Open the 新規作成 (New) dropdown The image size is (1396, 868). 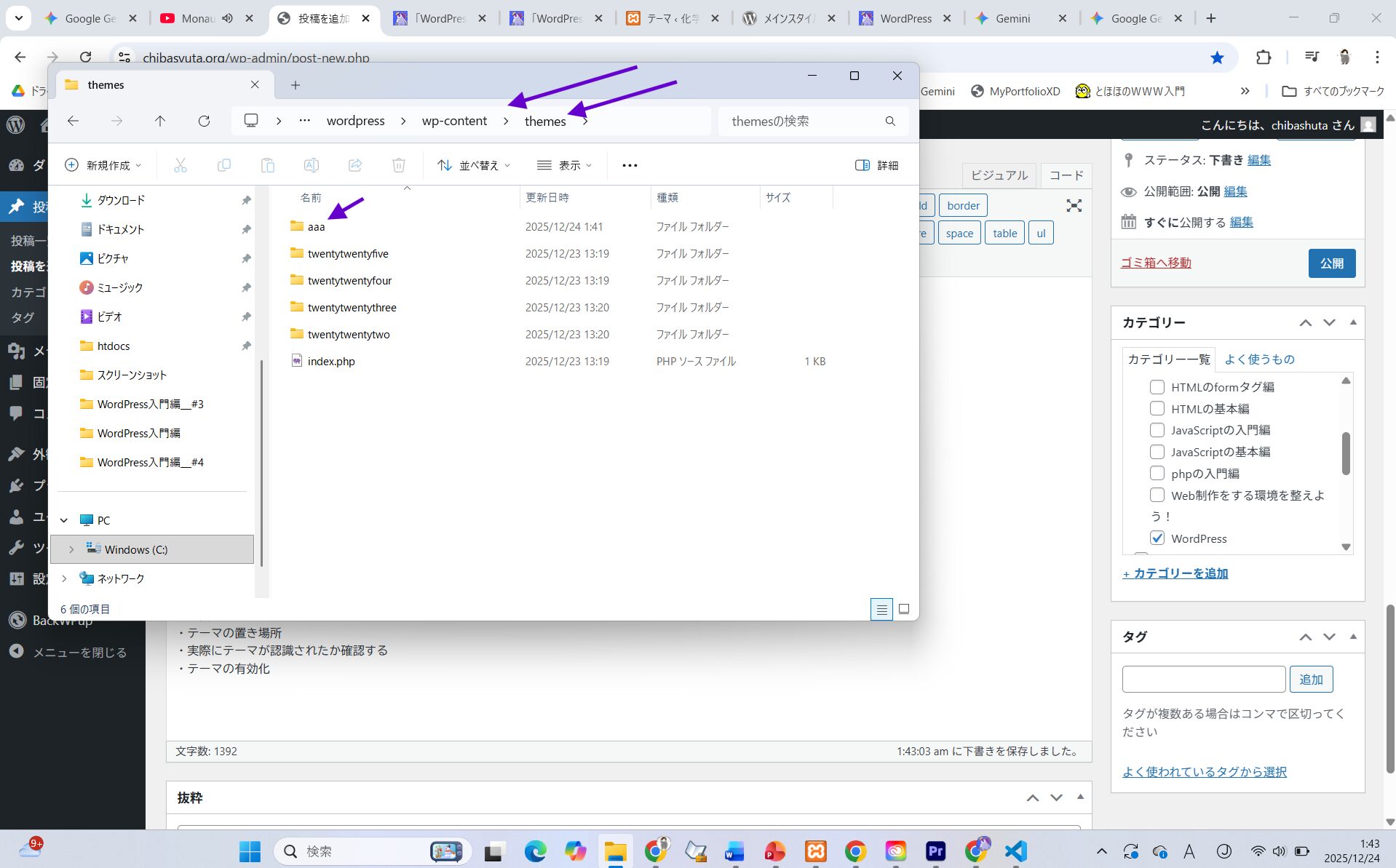point(103,165)
